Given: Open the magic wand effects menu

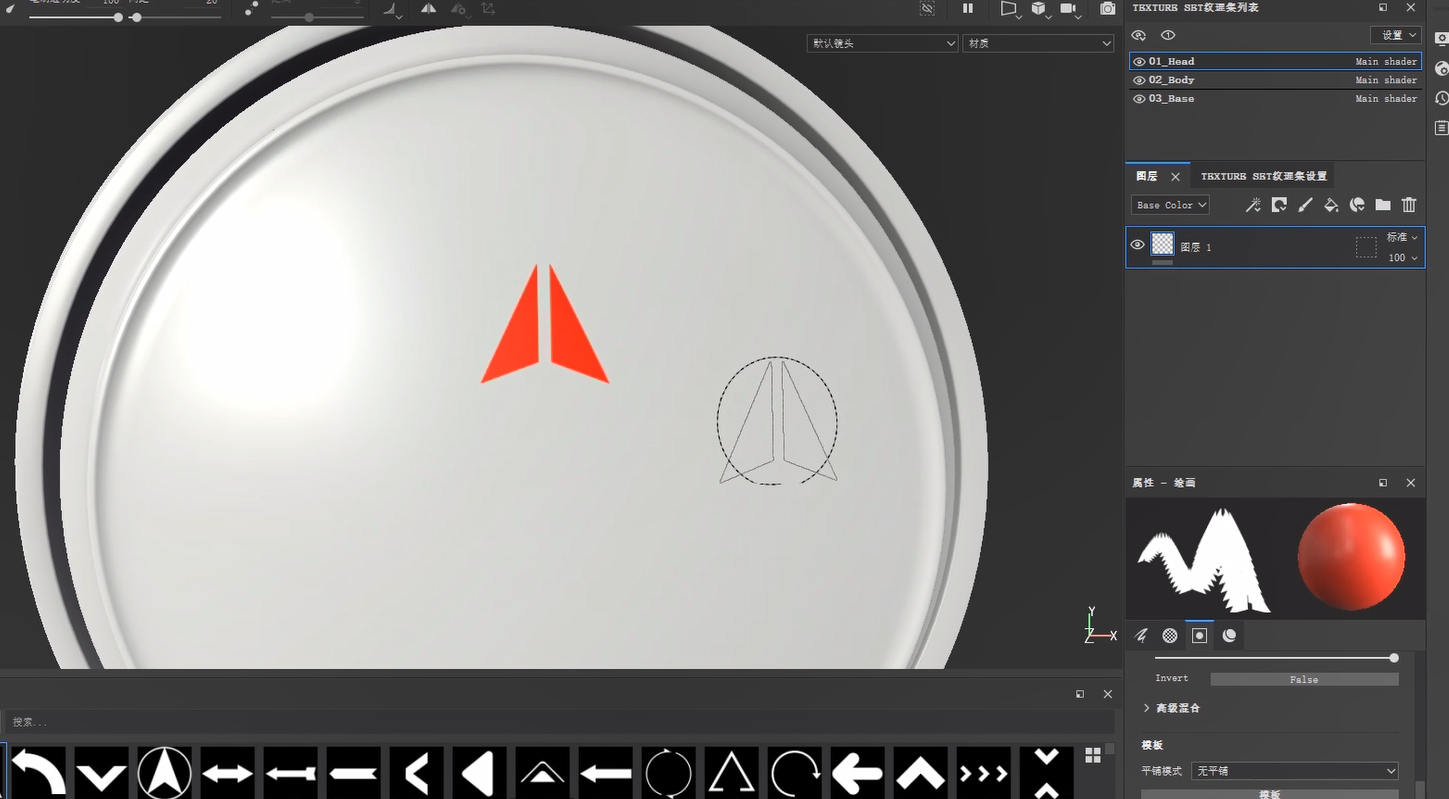Looking at the screenshot, I should [x=1253, y=205].
